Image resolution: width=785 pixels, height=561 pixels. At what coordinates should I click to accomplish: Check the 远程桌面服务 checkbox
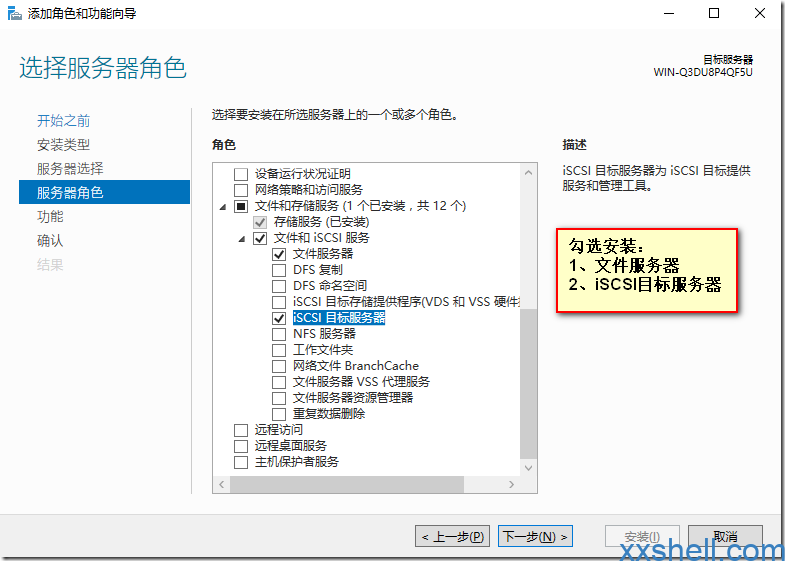pos(241,446)
